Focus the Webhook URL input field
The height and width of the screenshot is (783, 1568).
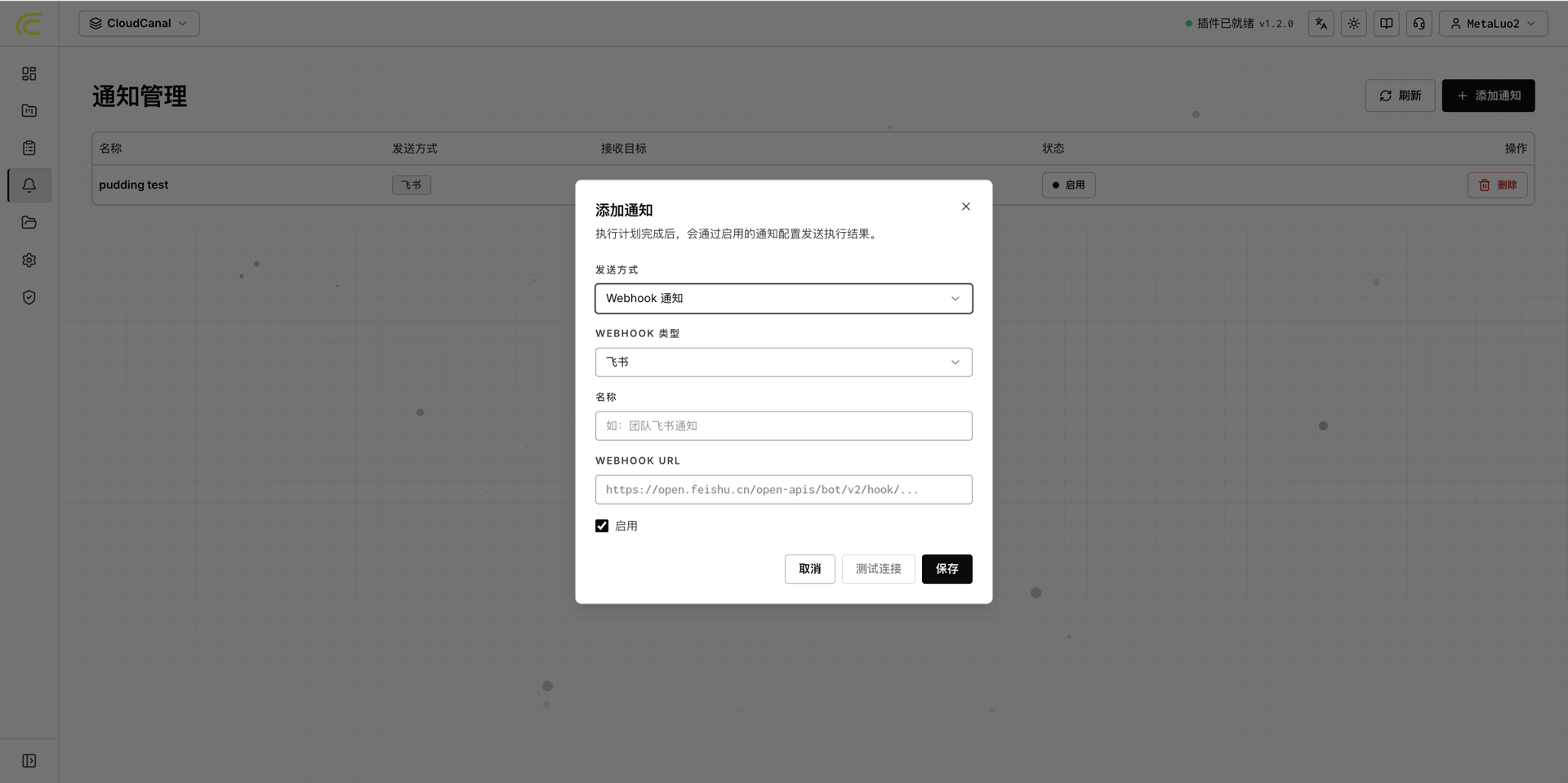click(x=784, y=490)
